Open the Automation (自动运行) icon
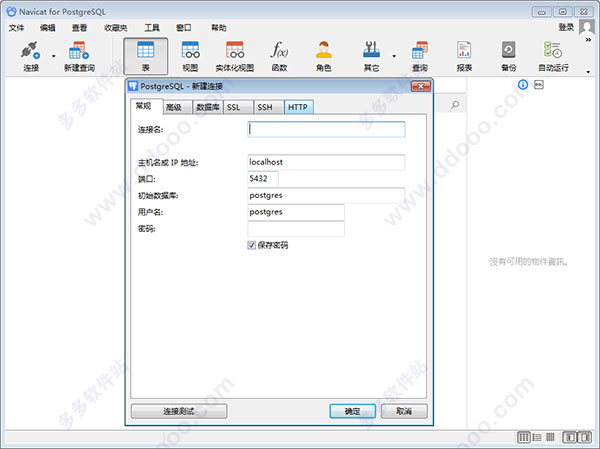 (x=553, y=50)
